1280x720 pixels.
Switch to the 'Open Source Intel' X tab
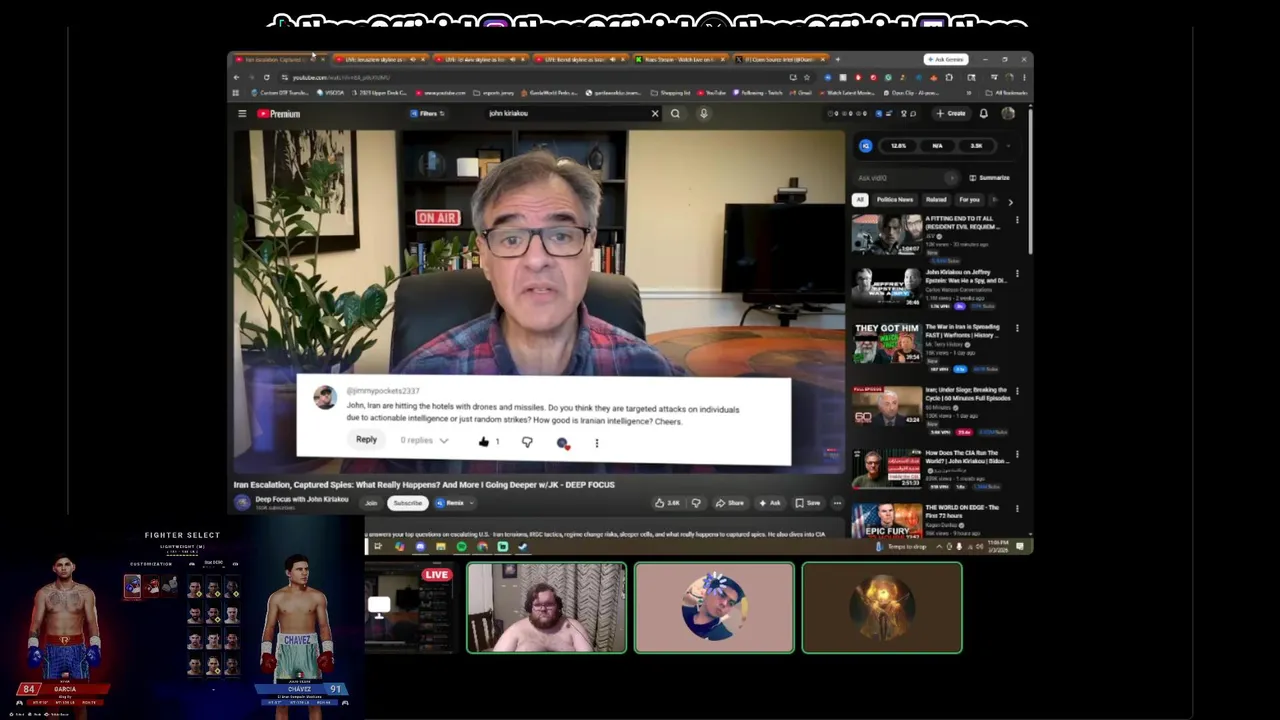(x=780, y=60)
